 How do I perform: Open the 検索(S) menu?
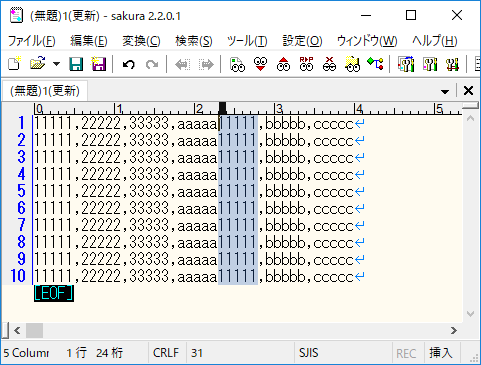click(x=194, y=41)
